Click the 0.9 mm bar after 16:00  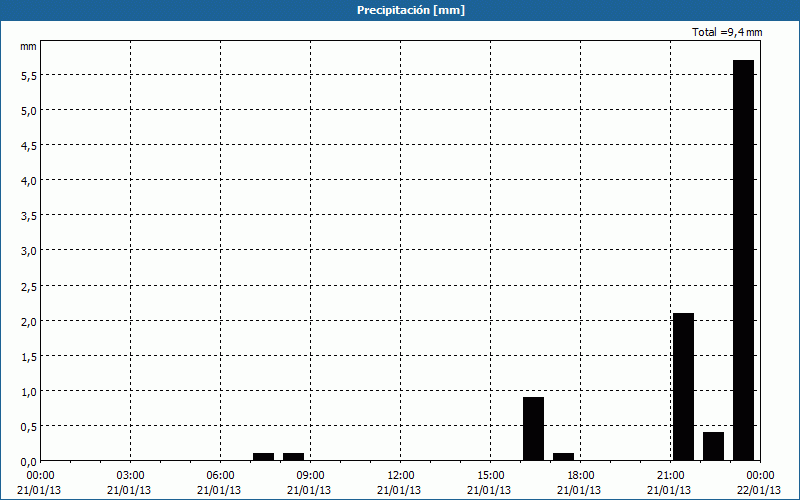(x=533, y=429)
